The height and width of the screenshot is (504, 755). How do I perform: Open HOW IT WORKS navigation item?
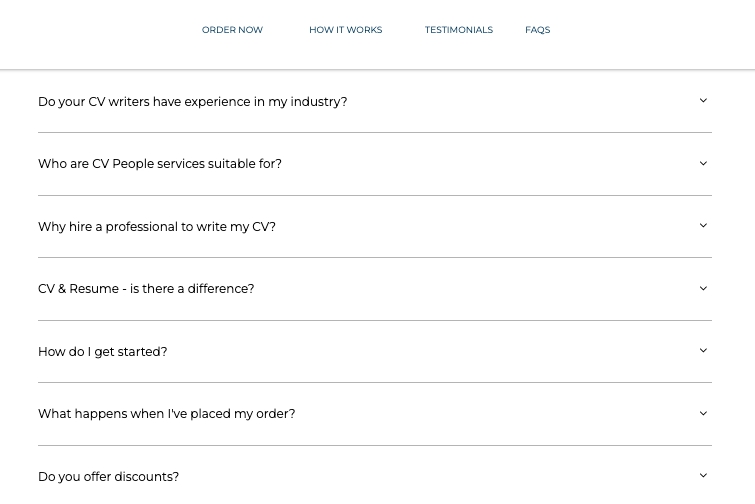point(346,30)
